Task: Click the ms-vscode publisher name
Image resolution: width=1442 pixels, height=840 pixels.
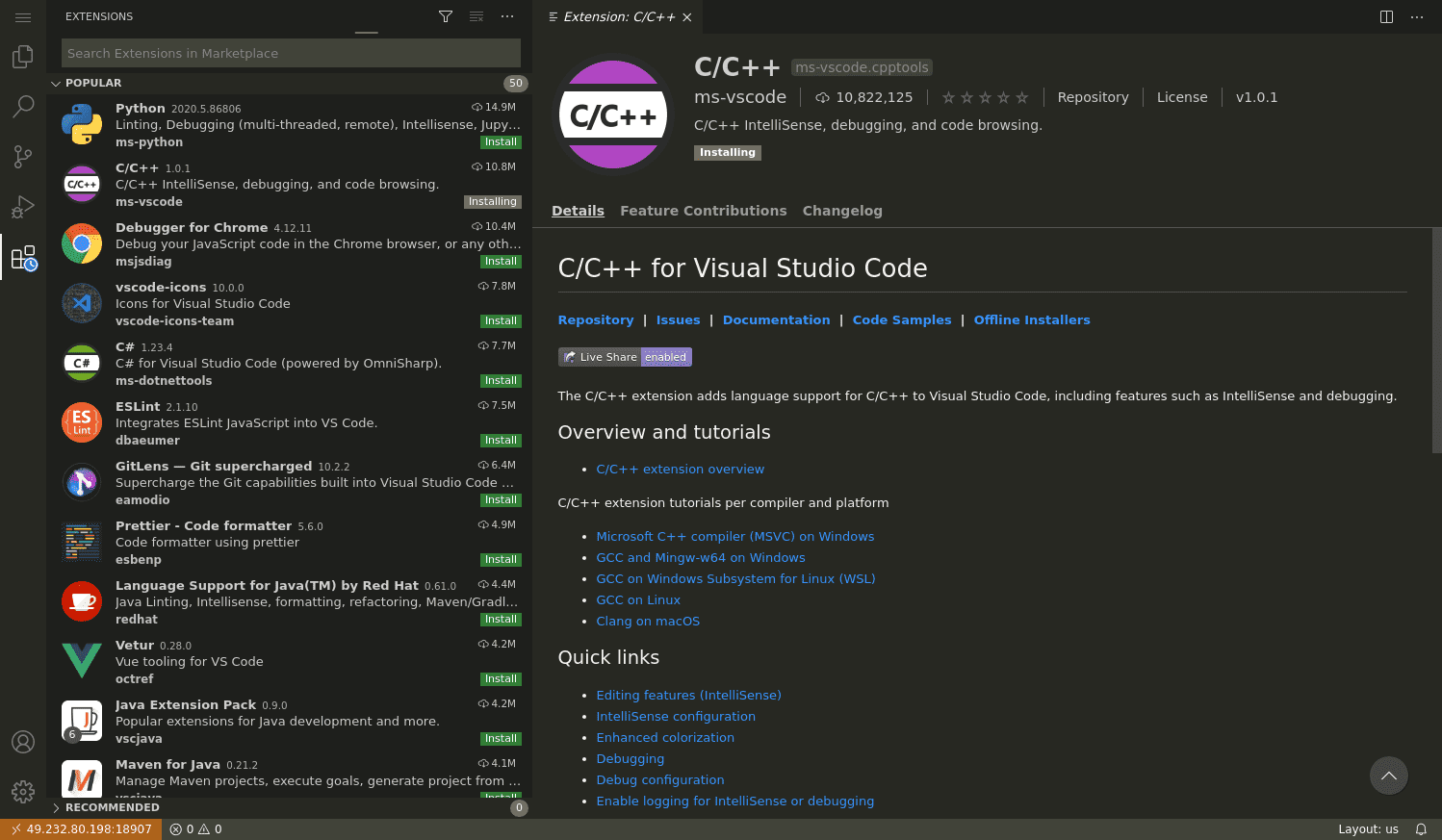Action: click(740, 97)
